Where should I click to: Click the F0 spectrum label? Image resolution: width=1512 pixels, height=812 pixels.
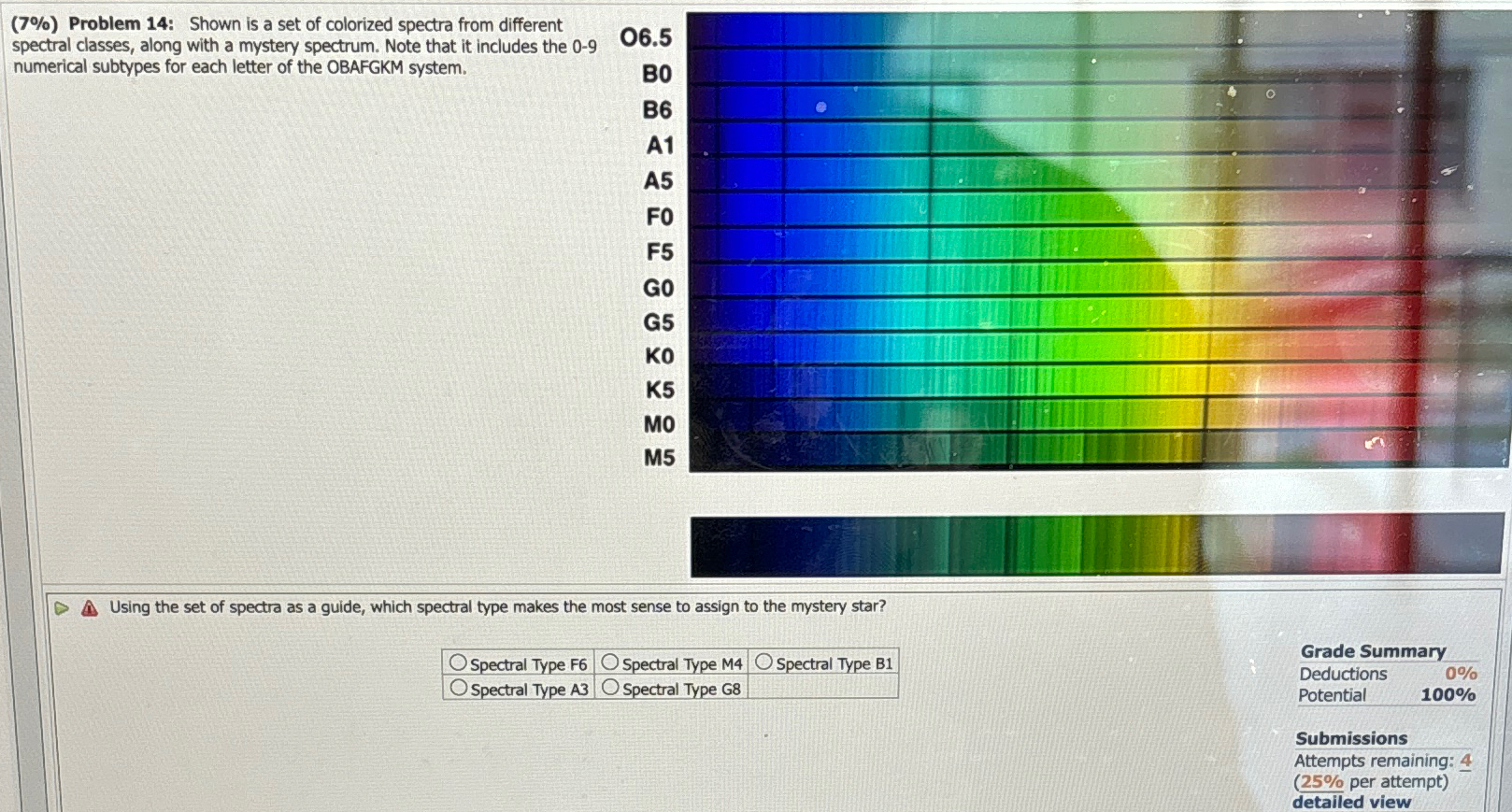pos(660,217)
